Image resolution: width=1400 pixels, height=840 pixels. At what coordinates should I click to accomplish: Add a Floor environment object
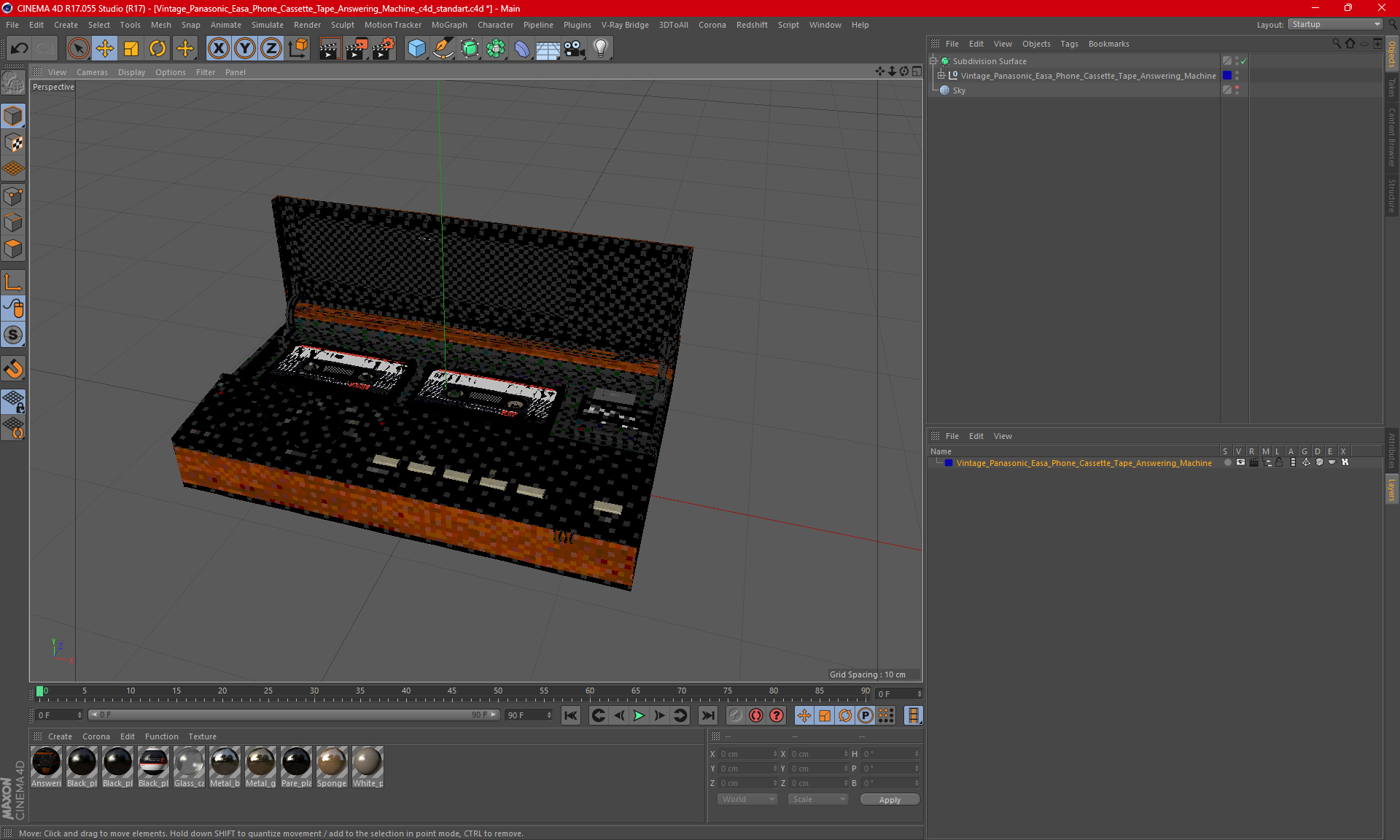click(x=548, y=49)
